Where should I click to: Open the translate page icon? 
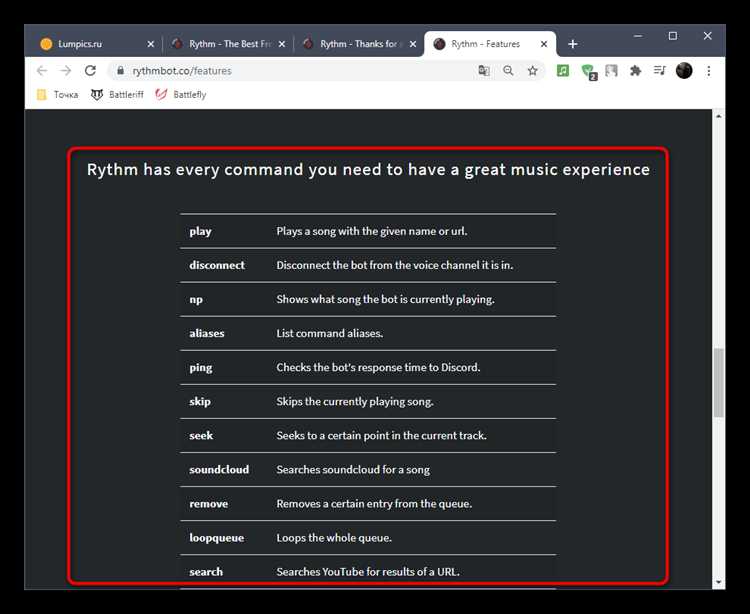pos(485,71)
